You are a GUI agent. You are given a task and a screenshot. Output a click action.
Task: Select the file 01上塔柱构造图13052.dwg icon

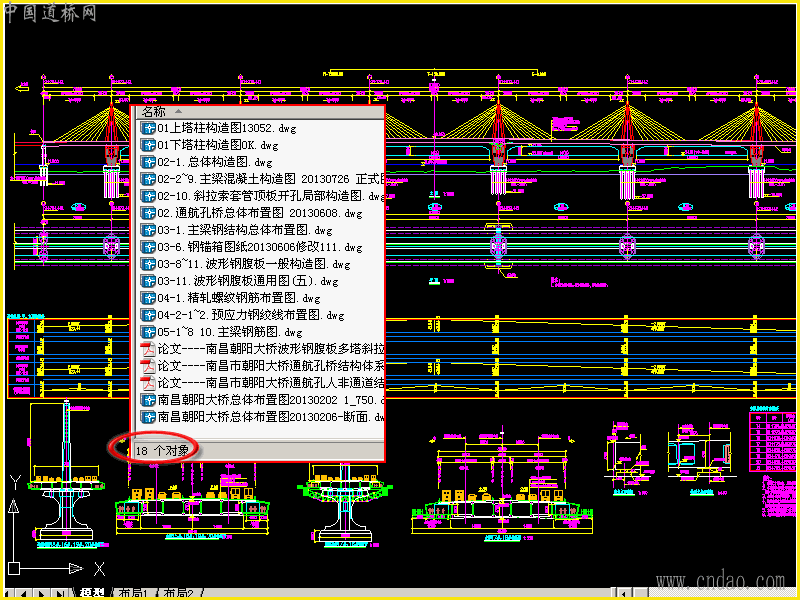[148, 128]
